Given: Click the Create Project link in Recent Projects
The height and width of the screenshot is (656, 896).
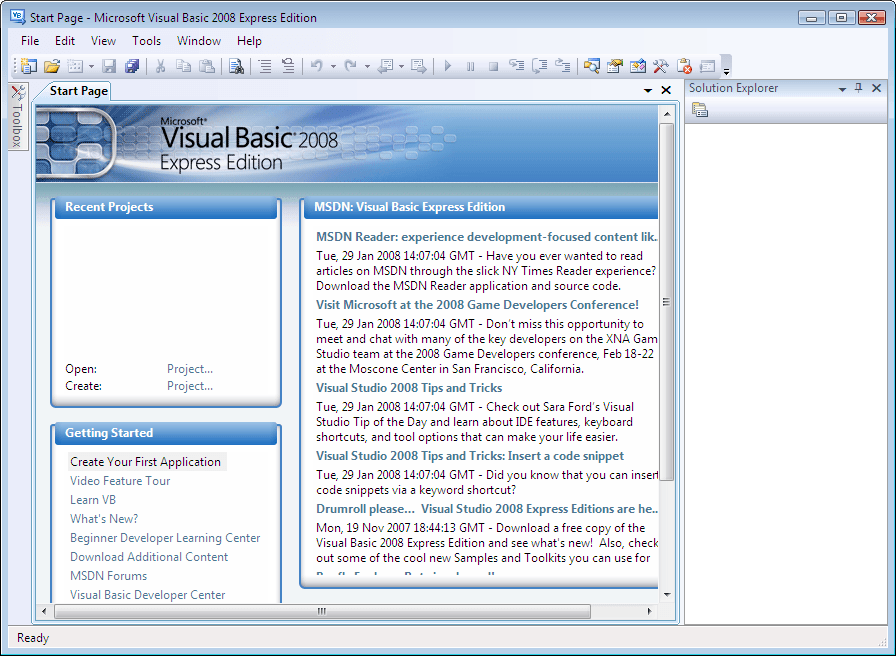Looking at the screenshot, I should (190, 386).
